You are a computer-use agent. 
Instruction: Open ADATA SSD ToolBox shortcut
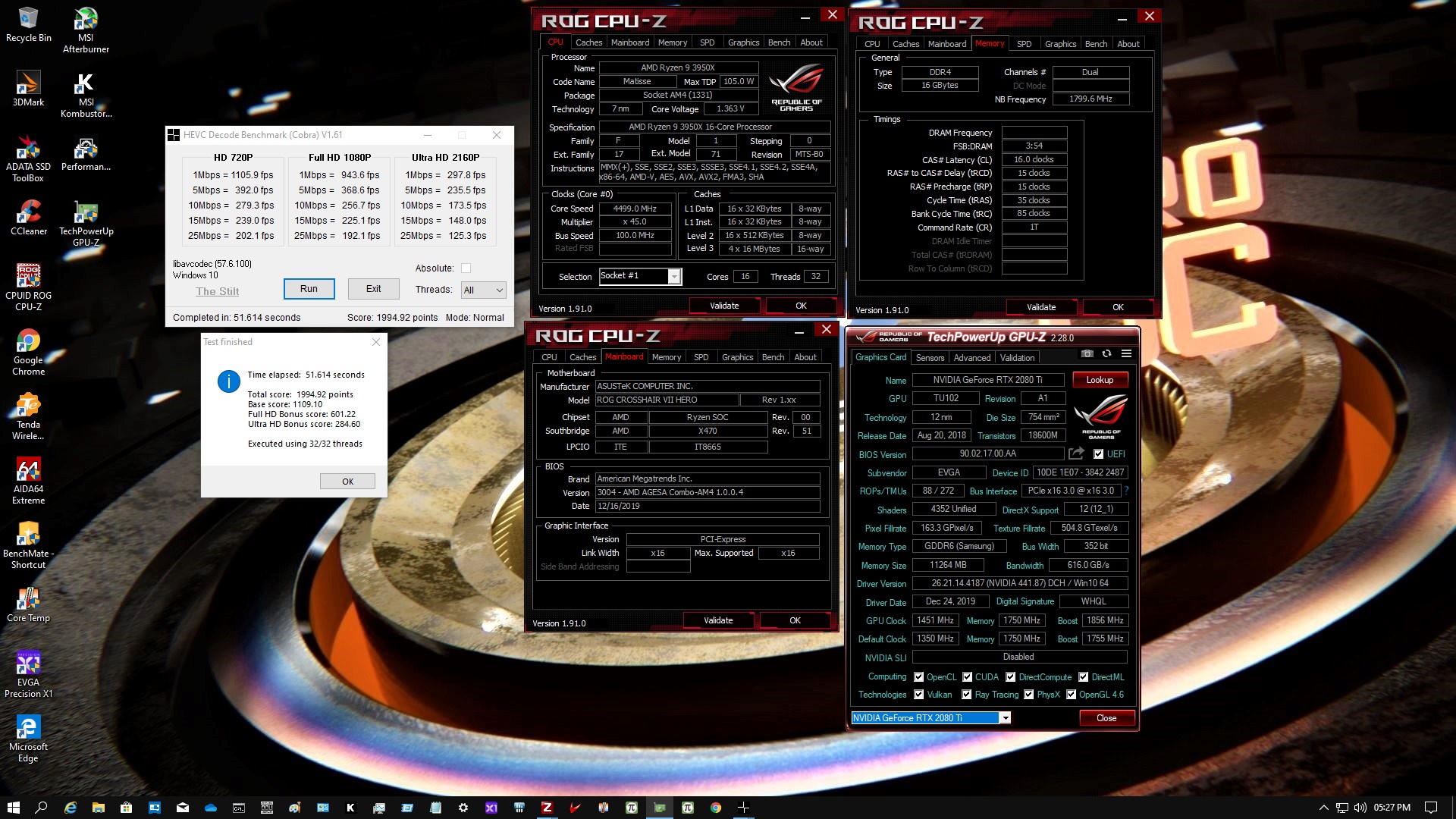[x=28, y=159]
